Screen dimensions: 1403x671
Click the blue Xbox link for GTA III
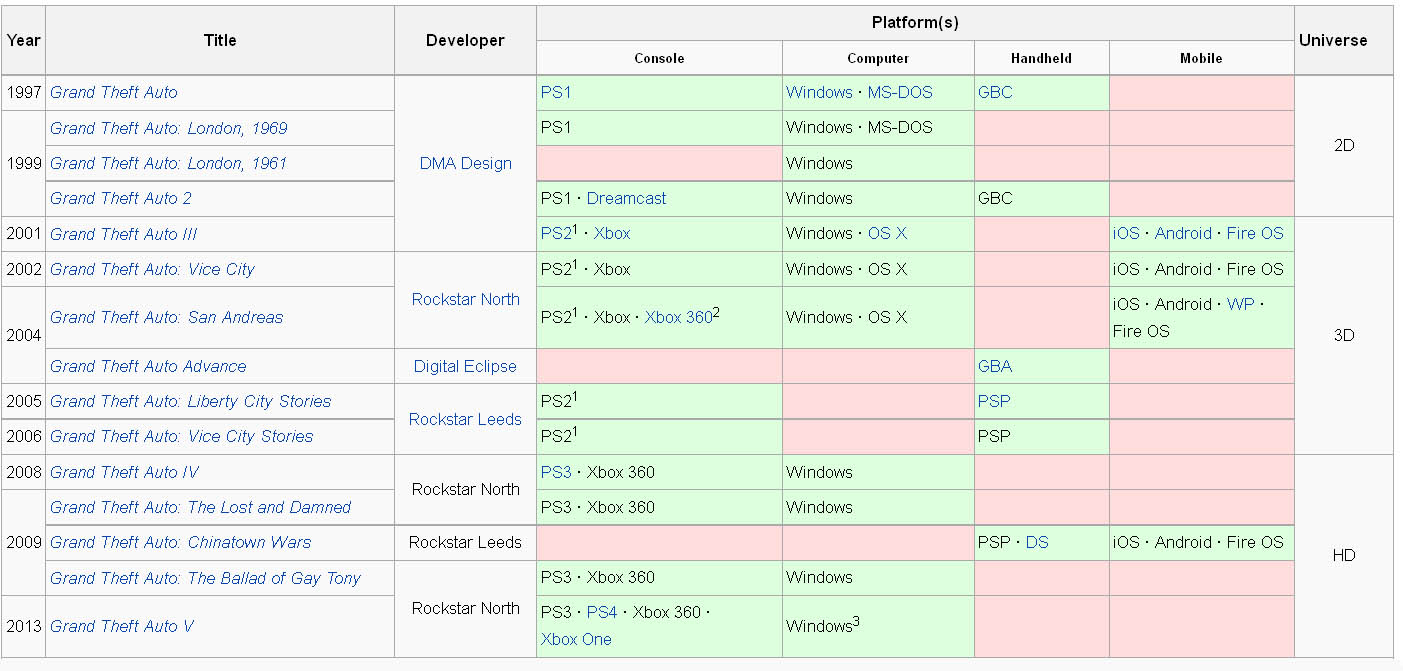612,234
